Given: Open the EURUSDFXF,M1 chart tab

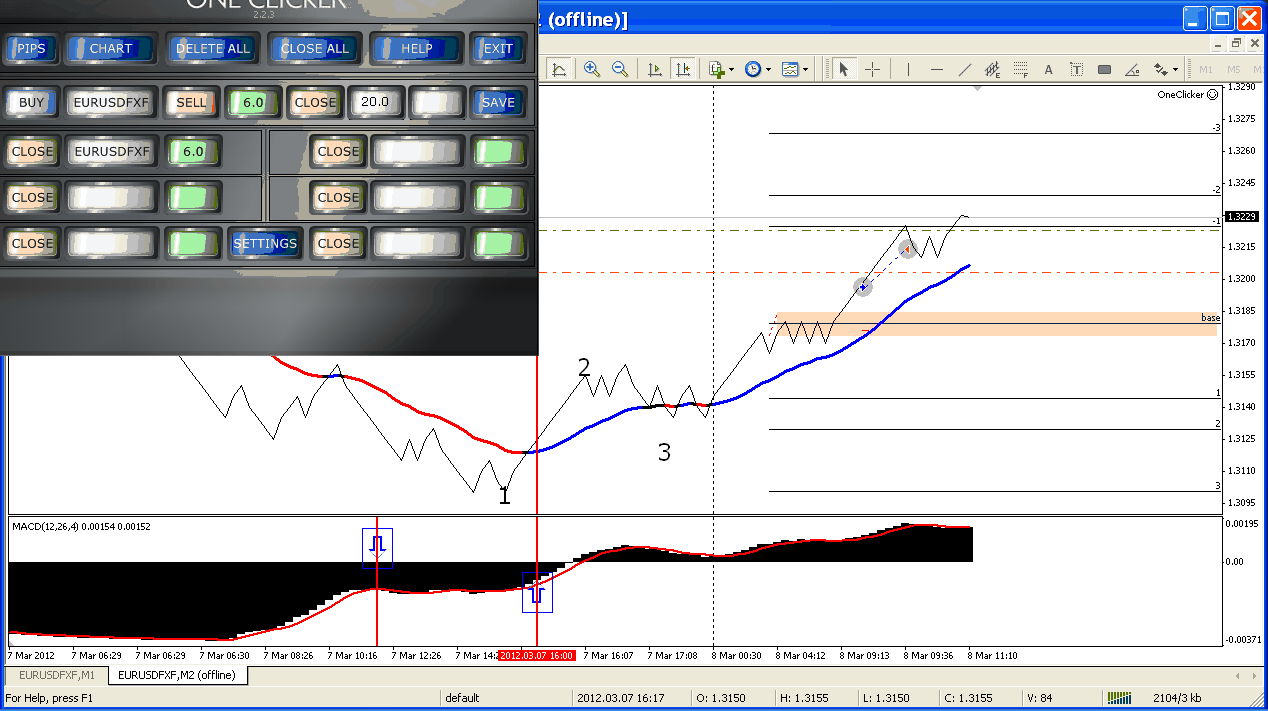Looking at the screenshot, I should point(56,675).
